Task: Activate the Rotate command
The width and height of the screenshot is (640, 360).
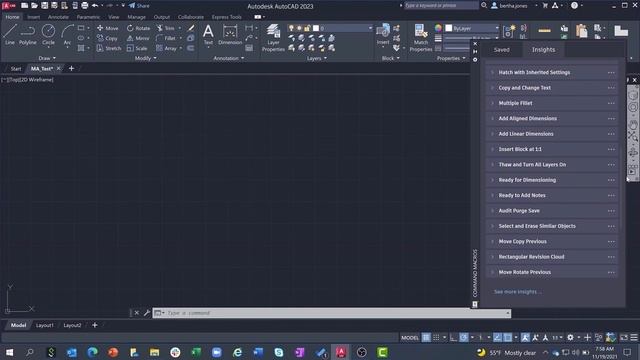Action: tap(138, 28)
